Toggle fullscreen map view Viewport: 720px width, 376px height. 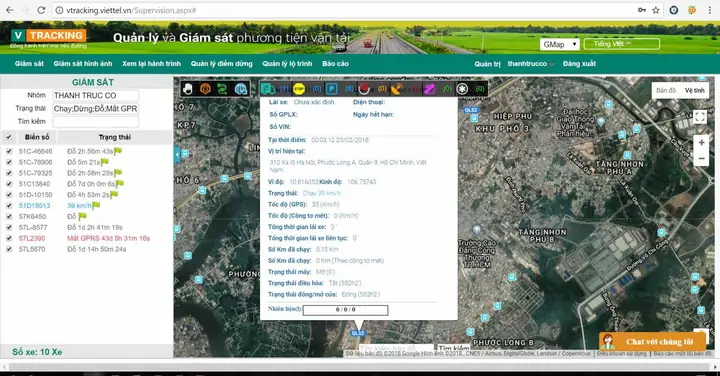pyautogui.click(x=700, y=117)
